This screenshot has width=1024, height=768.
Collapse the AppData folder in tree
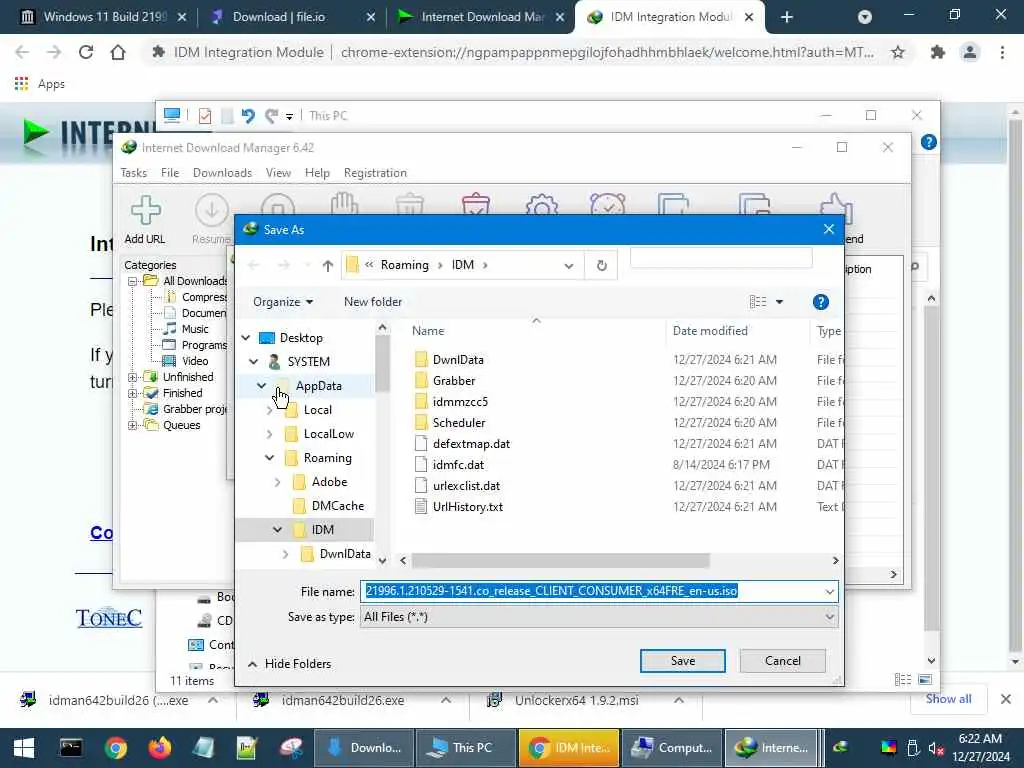pyautogui.click(x=261, y=385)
